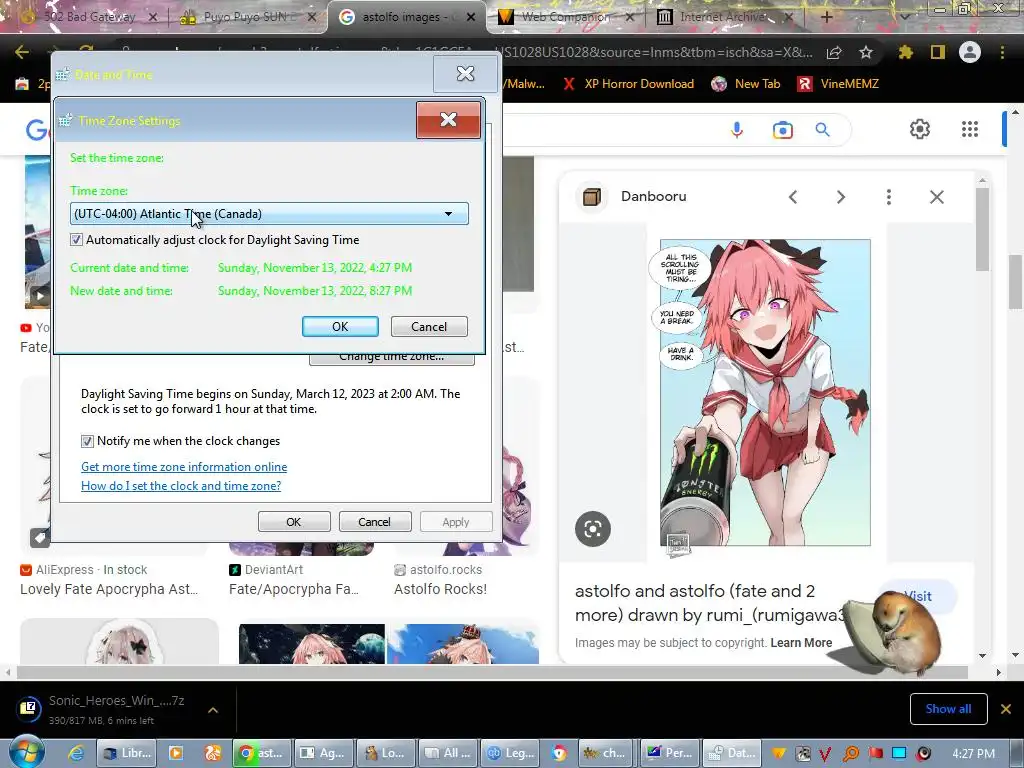Open the VineMEMZ bookmark
1024x768 pixels.
[839, 84]
